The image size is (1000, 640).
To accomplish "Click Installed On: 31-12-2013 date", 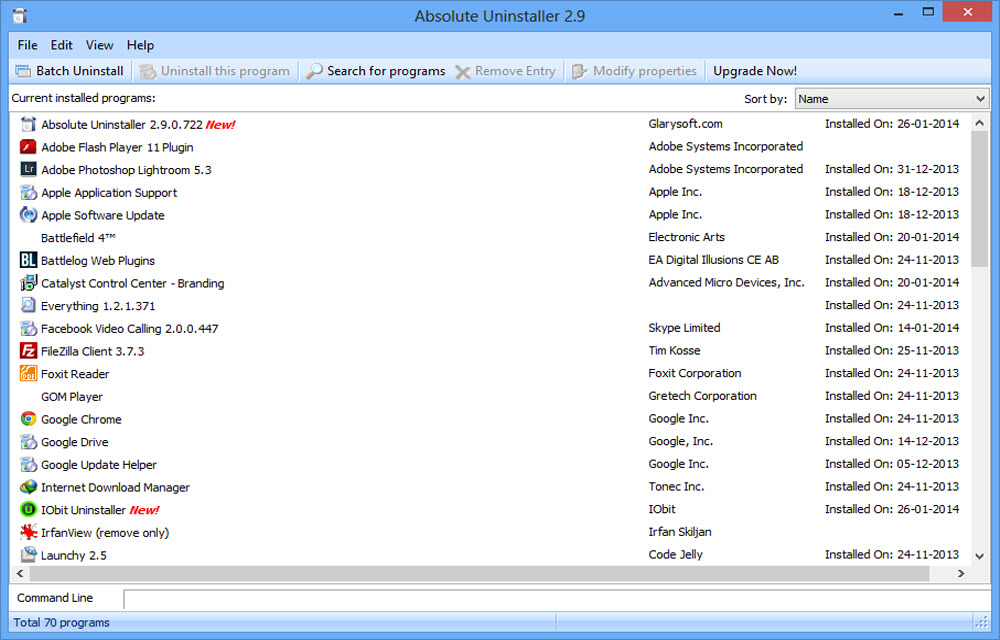I will [x=892, y=169].
